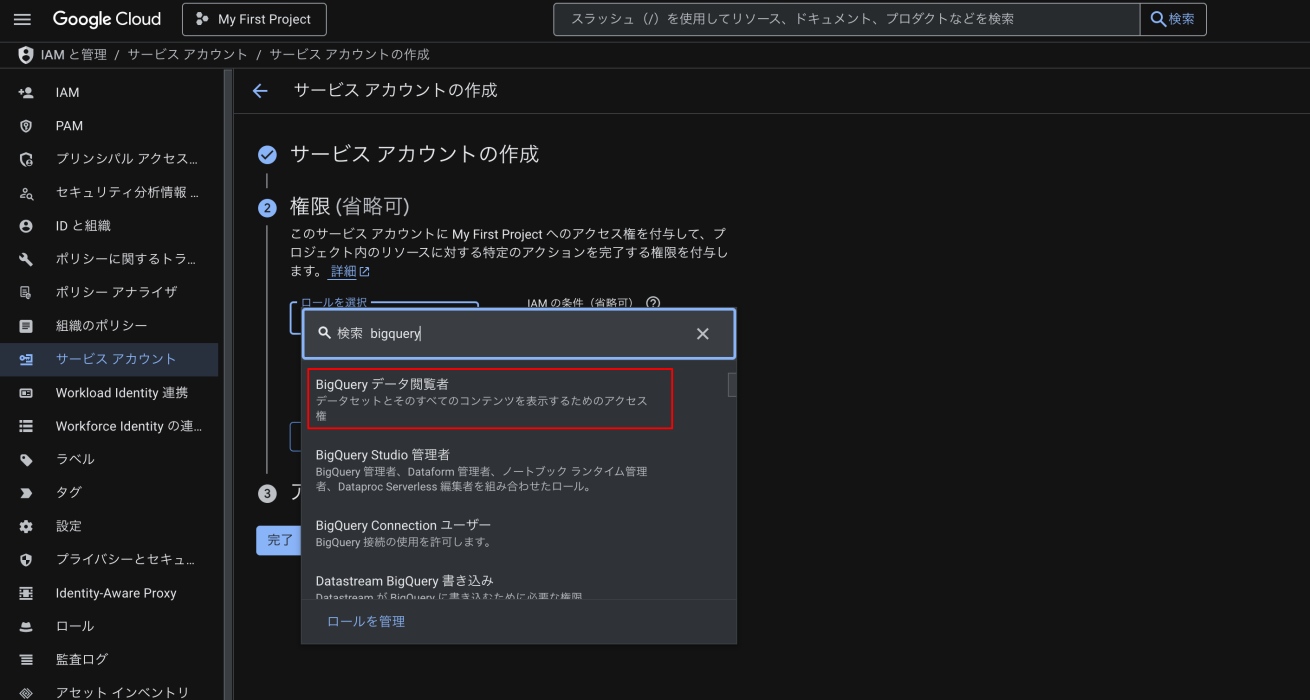Open the hamburger navigation menu
The height and width of the screenshot is (700, 1310).
(23, 19)
